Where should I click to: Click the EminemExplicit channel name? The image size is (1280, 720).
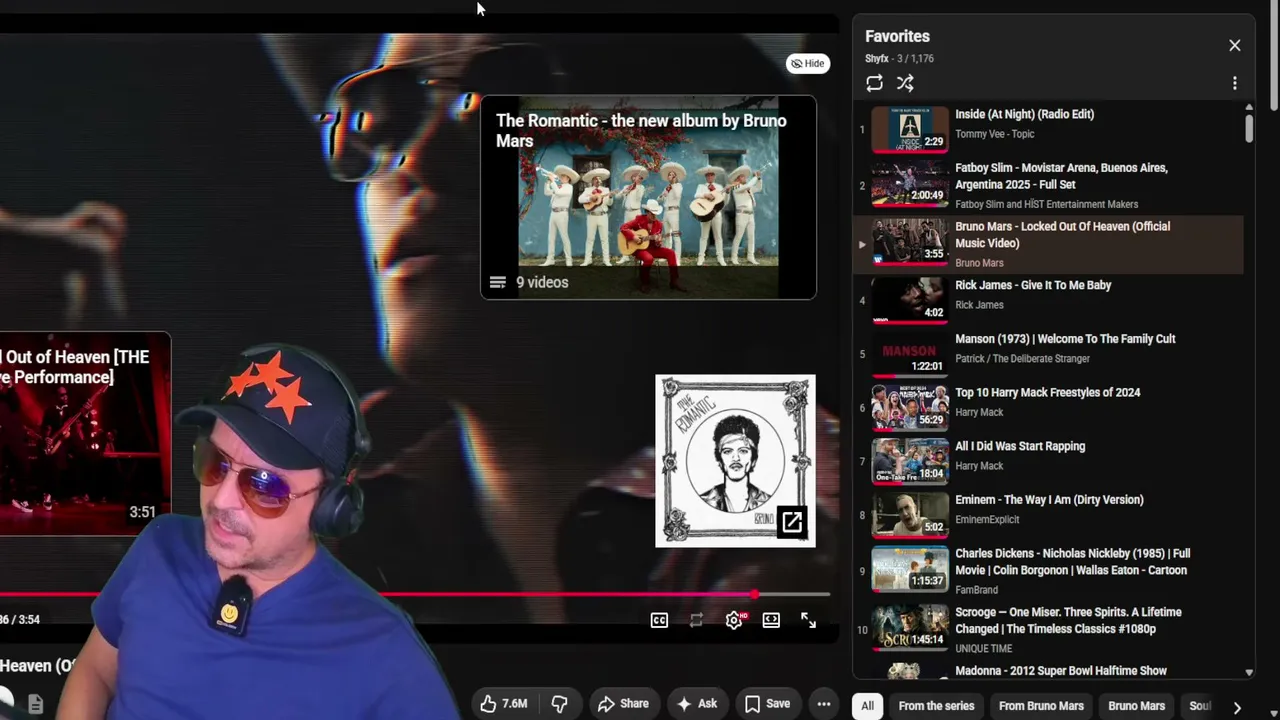click(x=987, y=520)
